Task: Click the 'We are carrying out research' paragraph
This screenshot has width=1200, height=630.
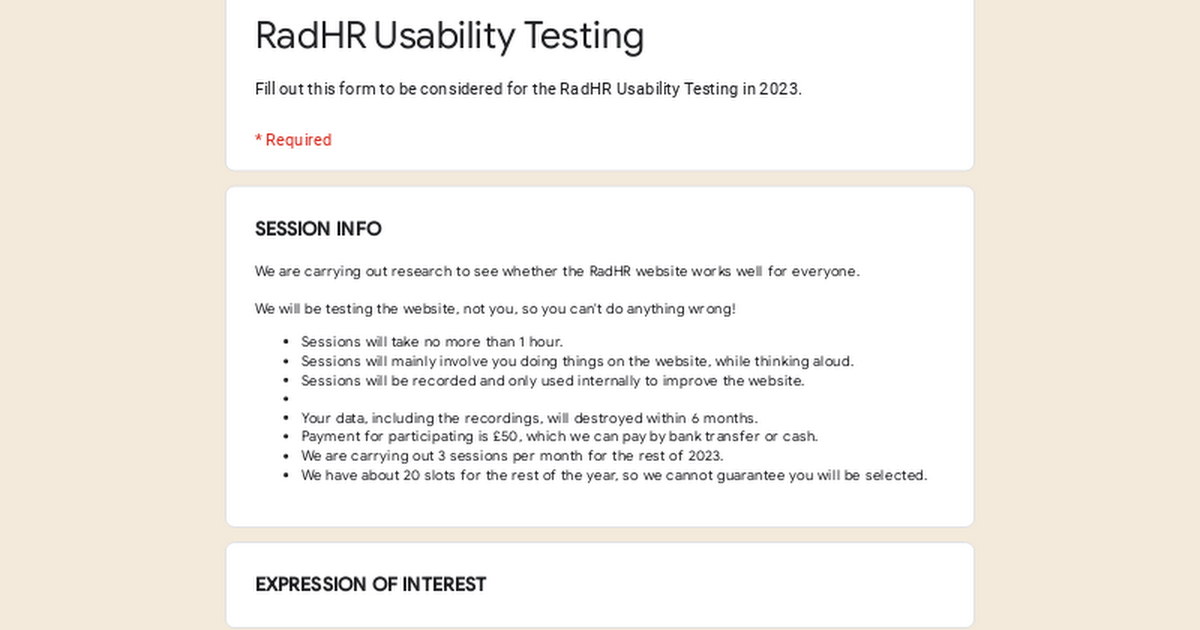Action: click(x=557, y=271)
